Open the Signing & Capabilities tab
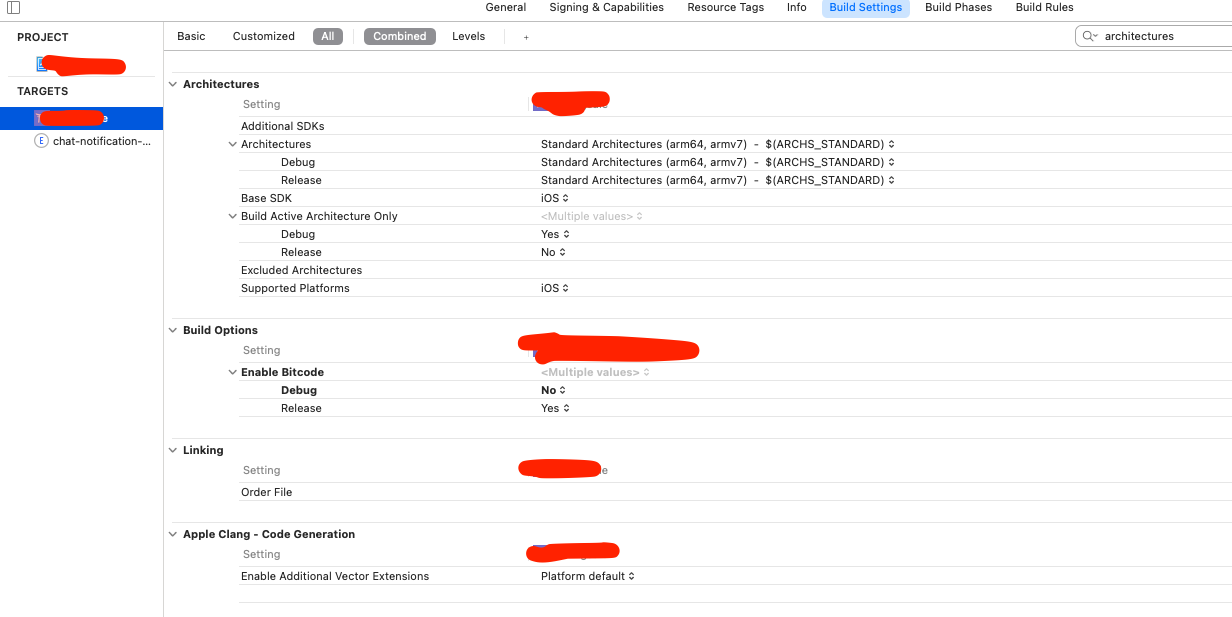1232x617 pixels. point(606,7)
